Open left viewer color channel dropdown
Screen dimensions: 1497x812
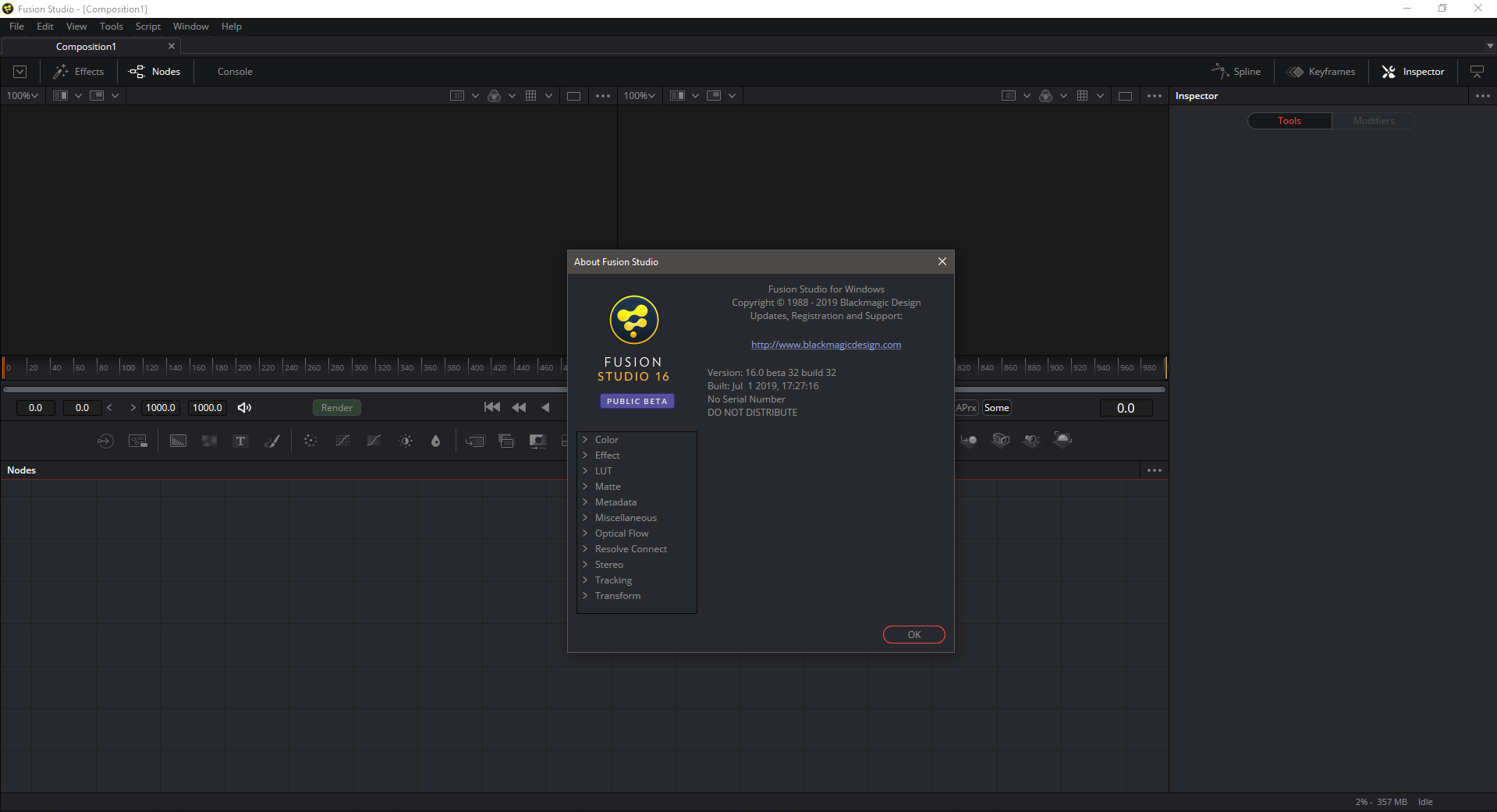[512, 96]
